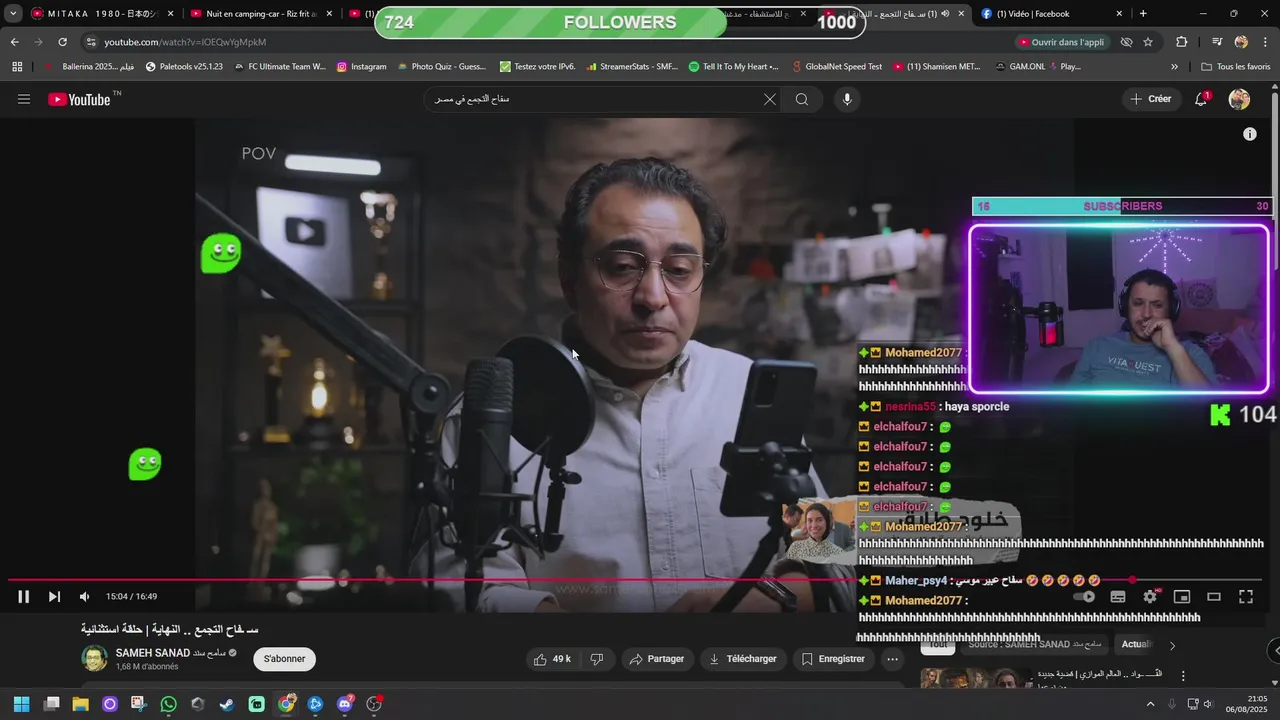This screenshot has height=720, width=1280.
Task: Click Ouvrir dans l'appli button
Action: [x=1062, y=42]
